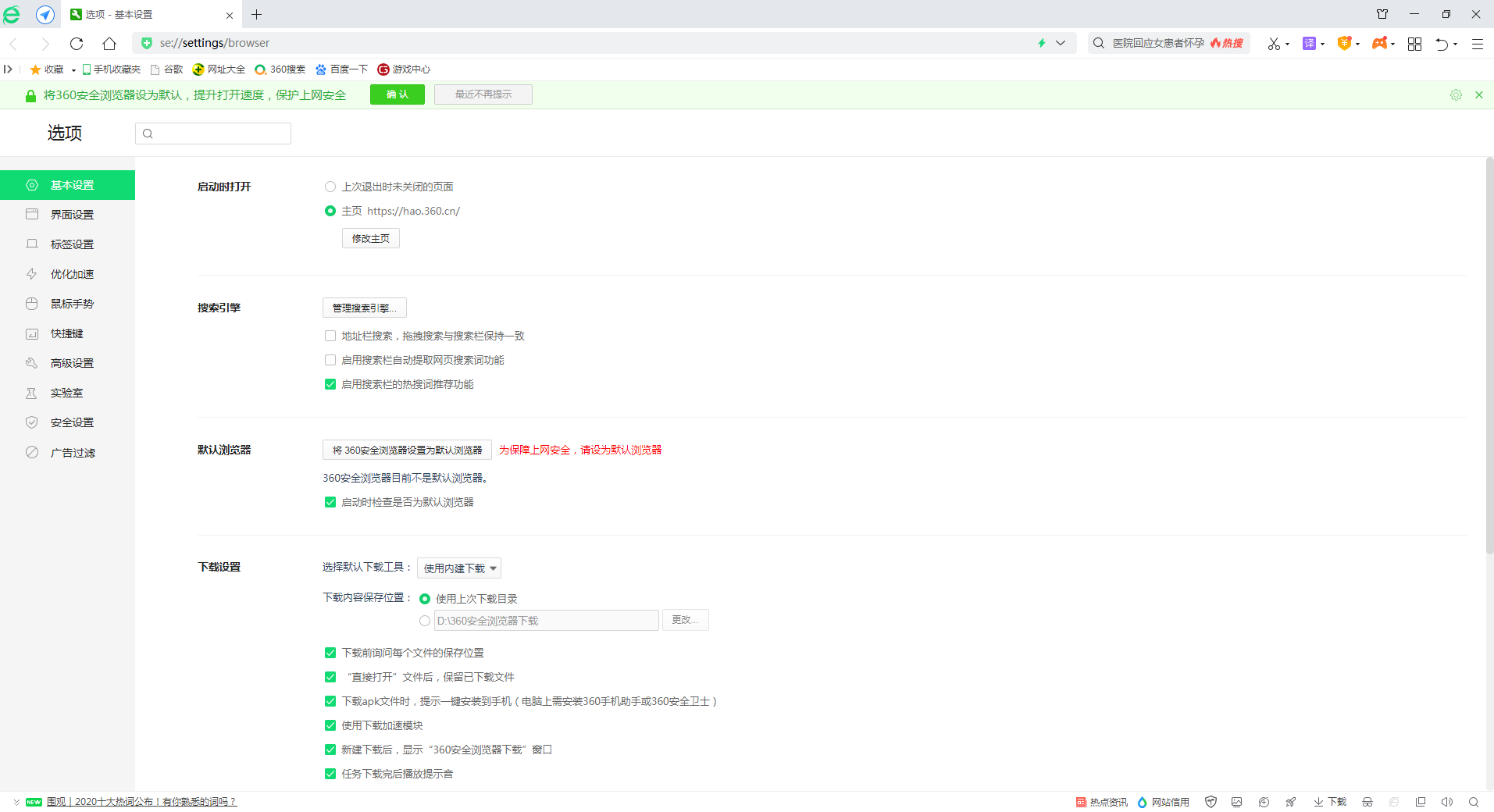1494x812 pixels.
Task: Open the 使用内建下载 dropdown
Action: 459,568
